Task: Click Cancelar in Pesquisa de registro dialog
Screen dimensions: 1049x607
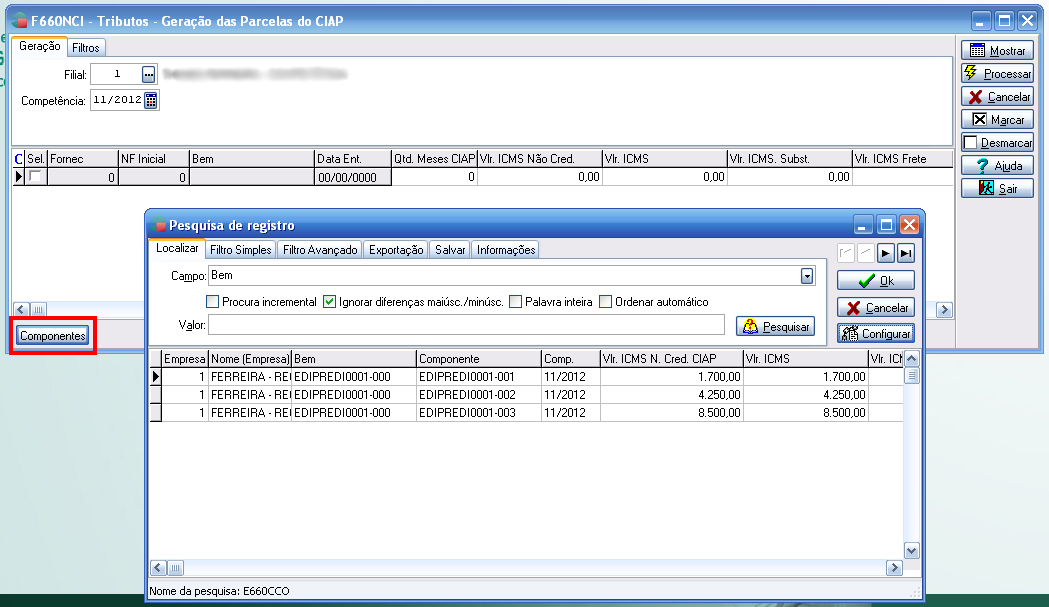Action: pyautogui.click(x=876, y=308)
